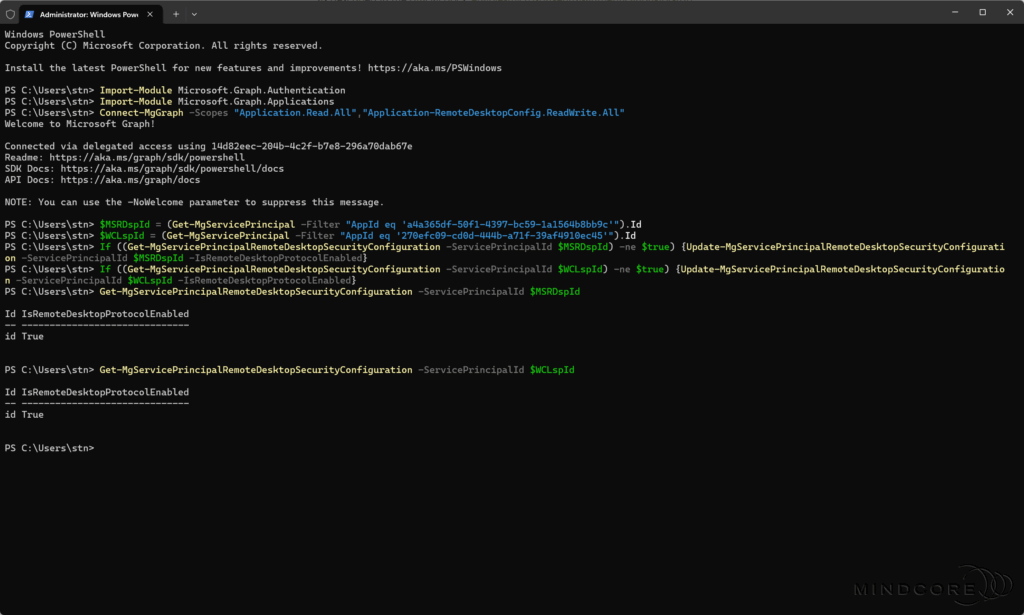Click the API Docs URL aka.ms/graph/docs
This screenshot has width=1024, height=615.
(x=131, y=180)
